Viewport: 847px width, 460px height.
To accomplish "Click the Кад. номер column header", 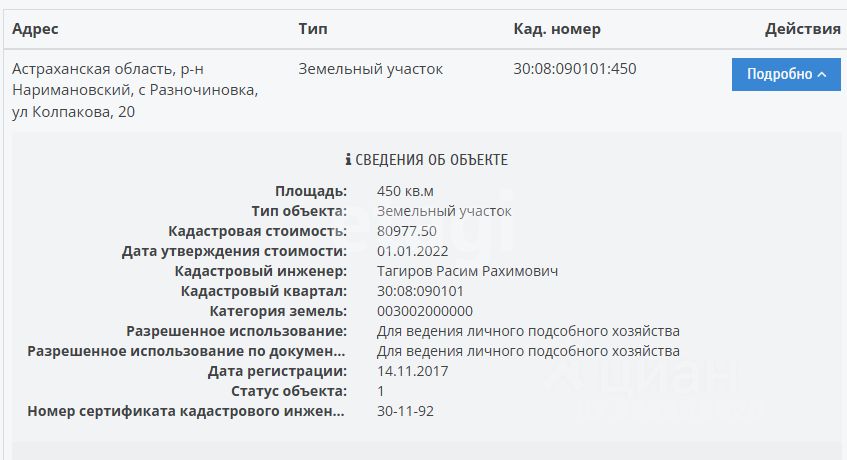I will point(557,29).
